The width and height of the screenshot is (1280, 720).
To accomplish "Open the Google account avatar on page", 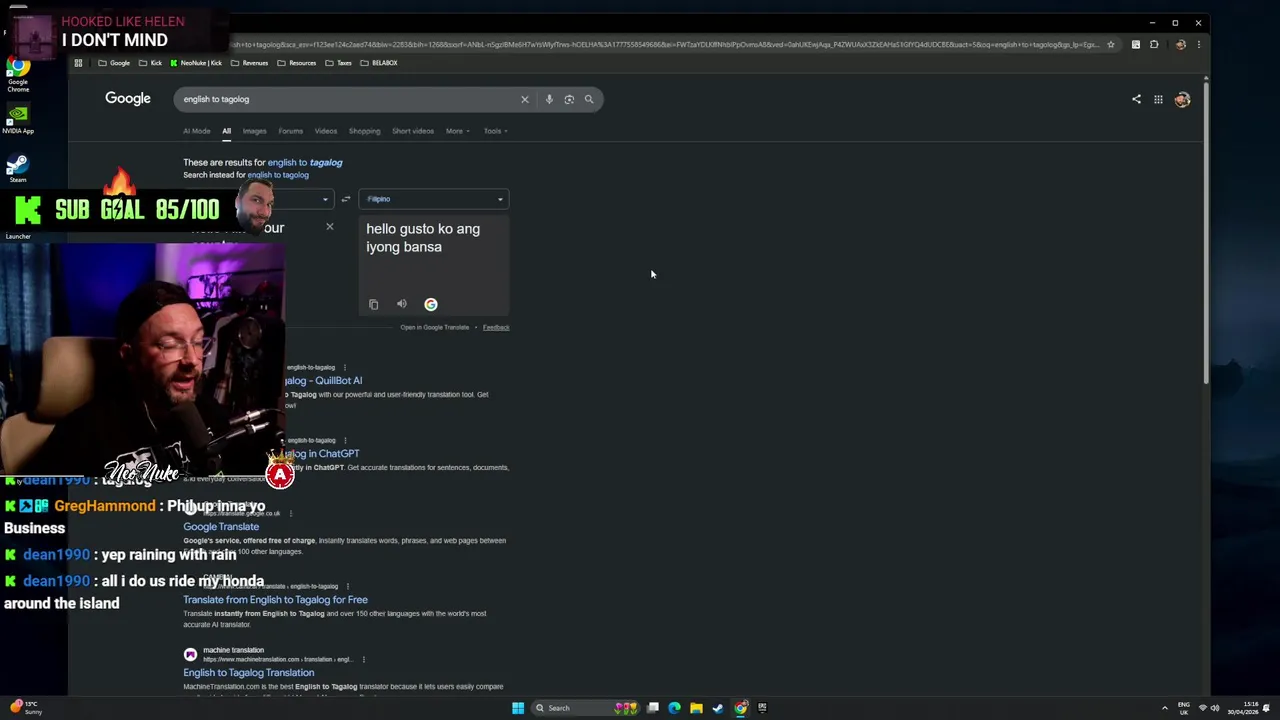I will click(1182, 99).
